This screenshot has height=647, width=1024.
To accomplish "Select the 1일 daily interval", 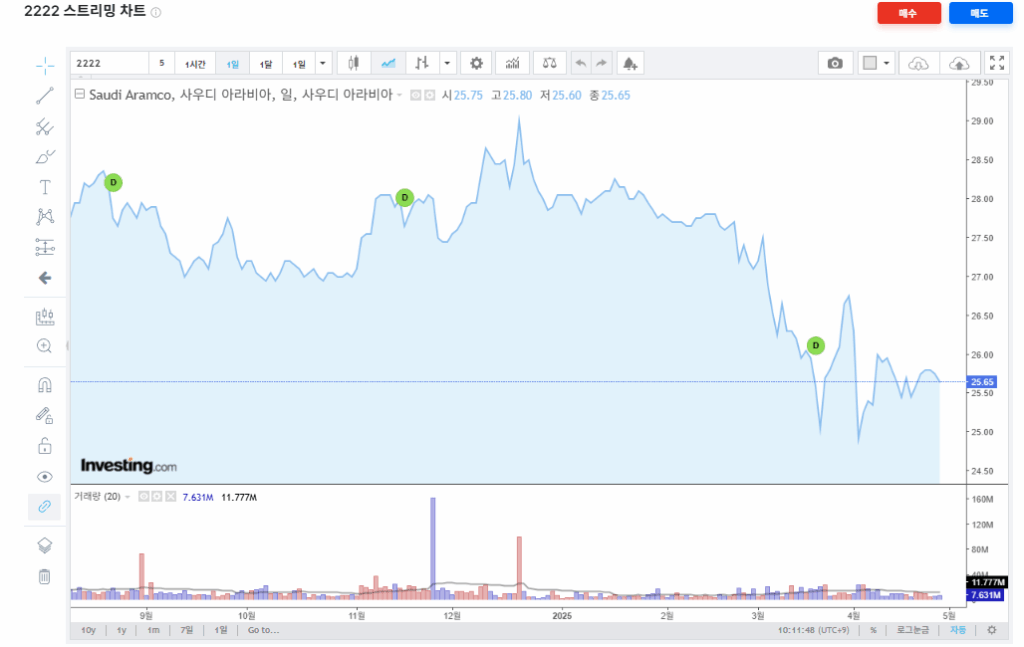I will click(232, 63).
